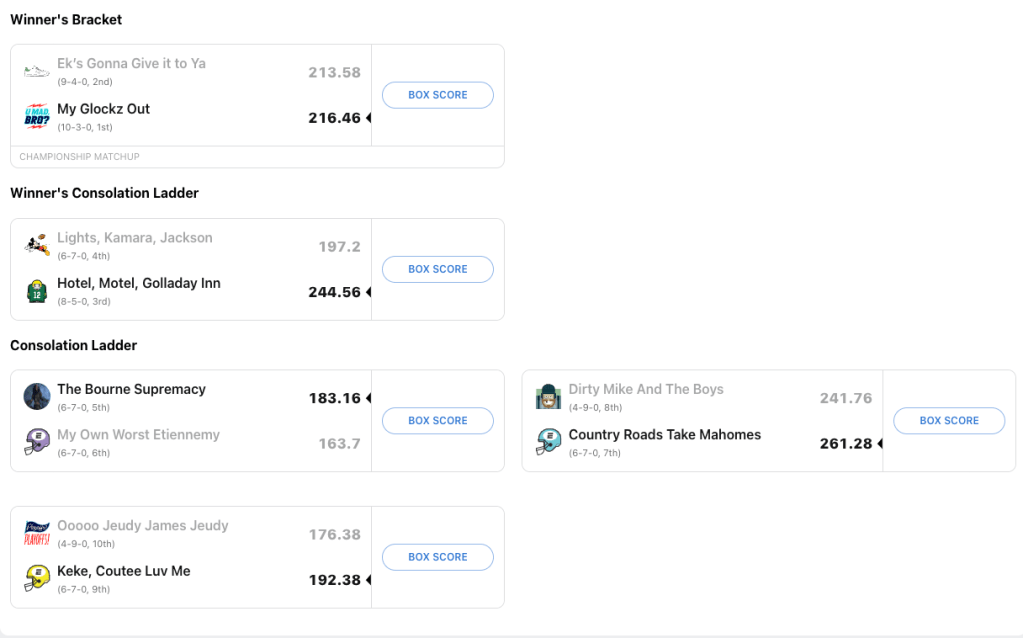Click the 261.28 winning score
This screenshot has width=1023, height=638.
click(845, 443)
